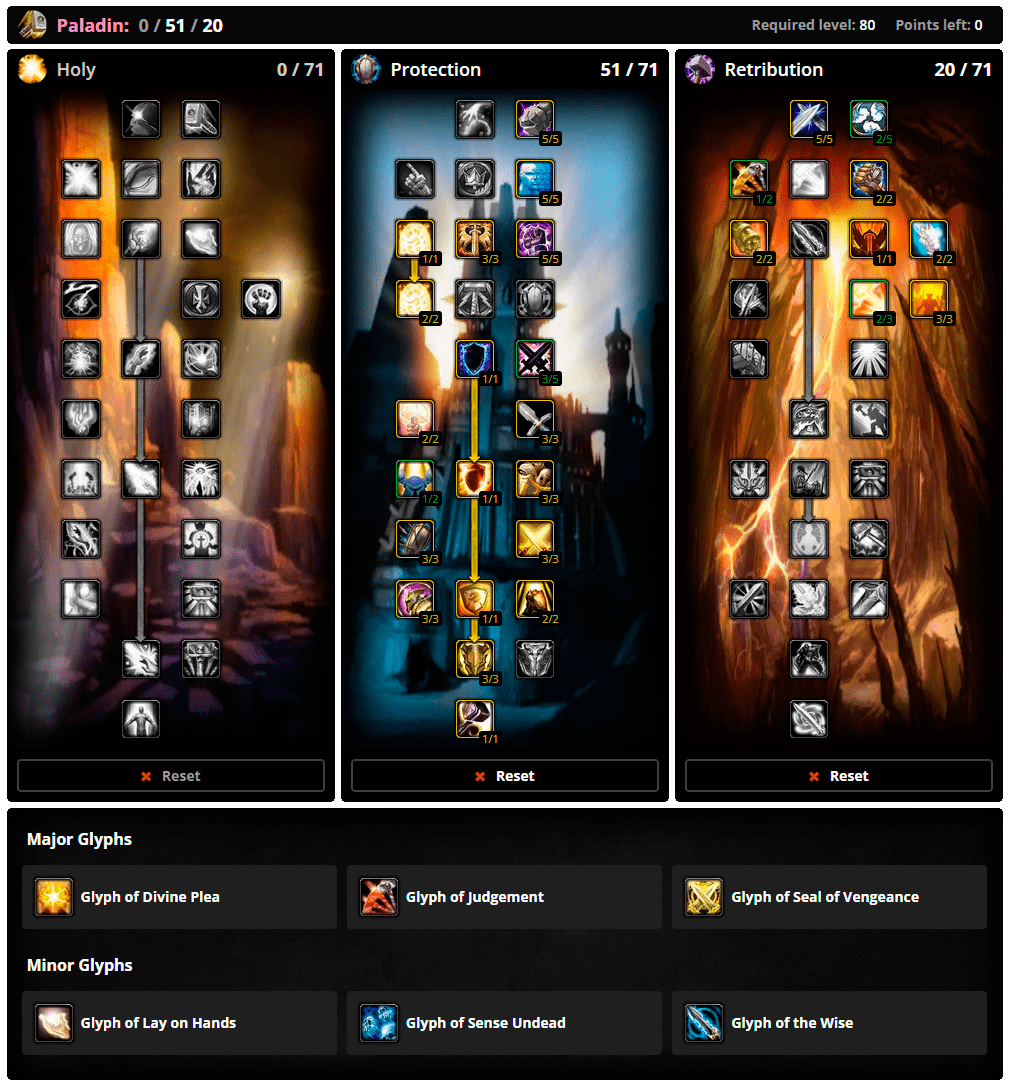Select the Hammer of the Righteous talent
This screenshot has width=1010, height=1087.
coord(475,719)
